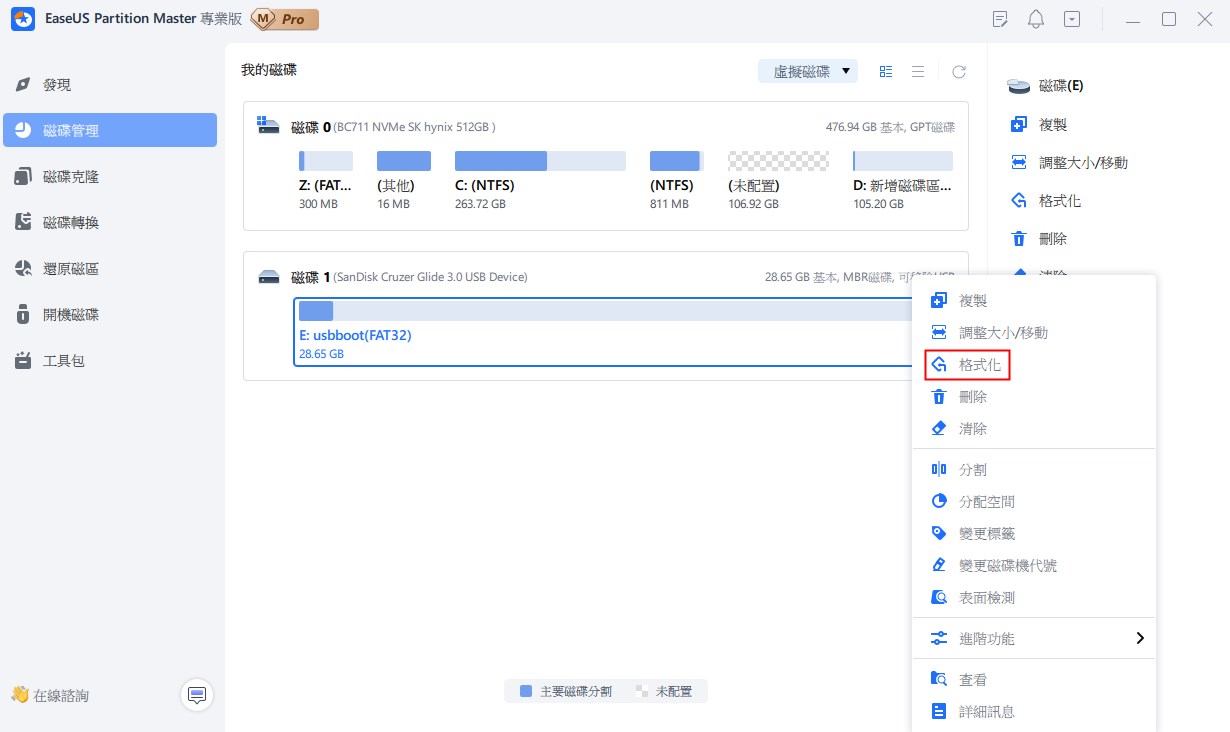This screenshot has width=1230, height=732.
Task: Select 變更磁碟機代號 from context menu
Action: click(1007, 565)
